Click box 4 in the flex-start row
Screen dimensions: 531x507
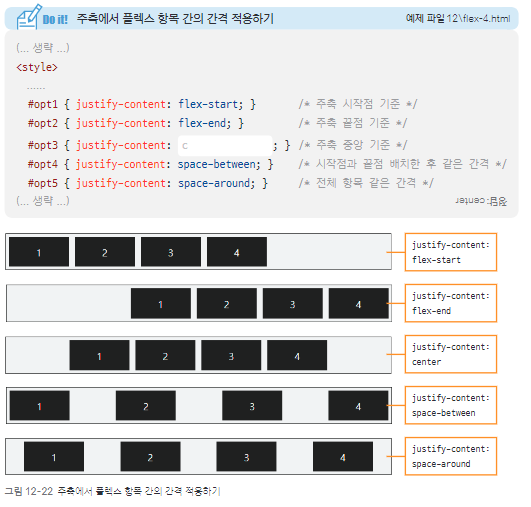click(x=237, y=252)
